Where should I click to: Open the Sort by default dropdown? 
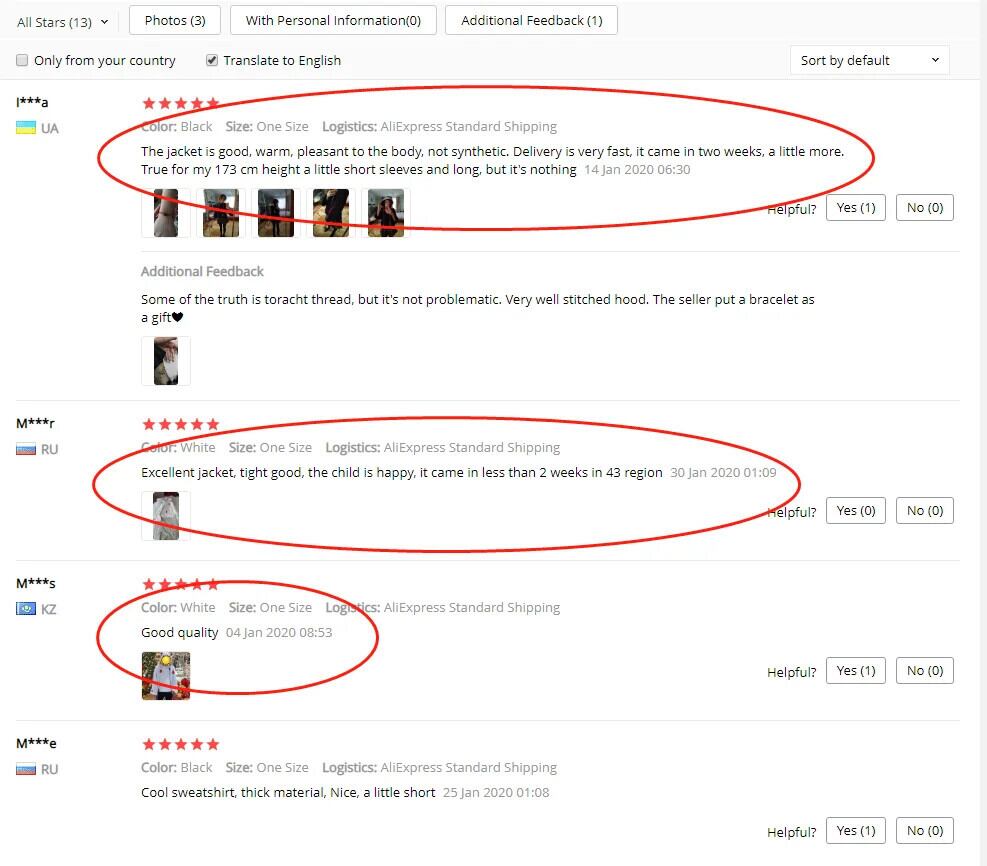(x=869, y=60)
